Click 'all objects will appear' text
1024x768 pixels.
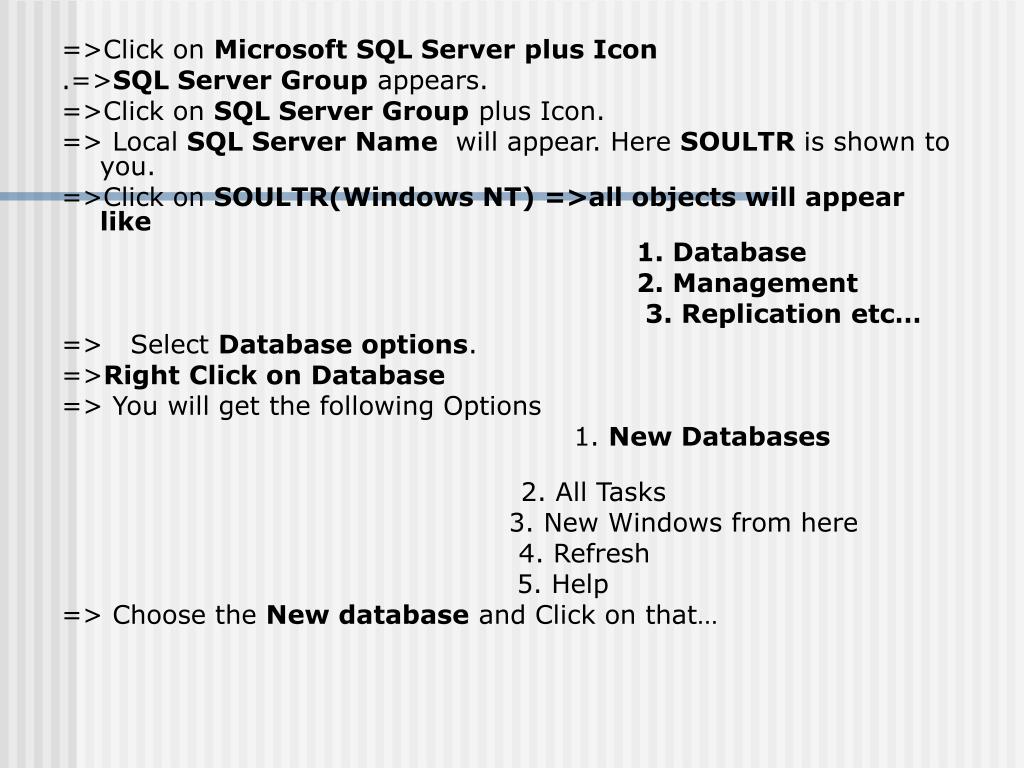click(746, 197)
